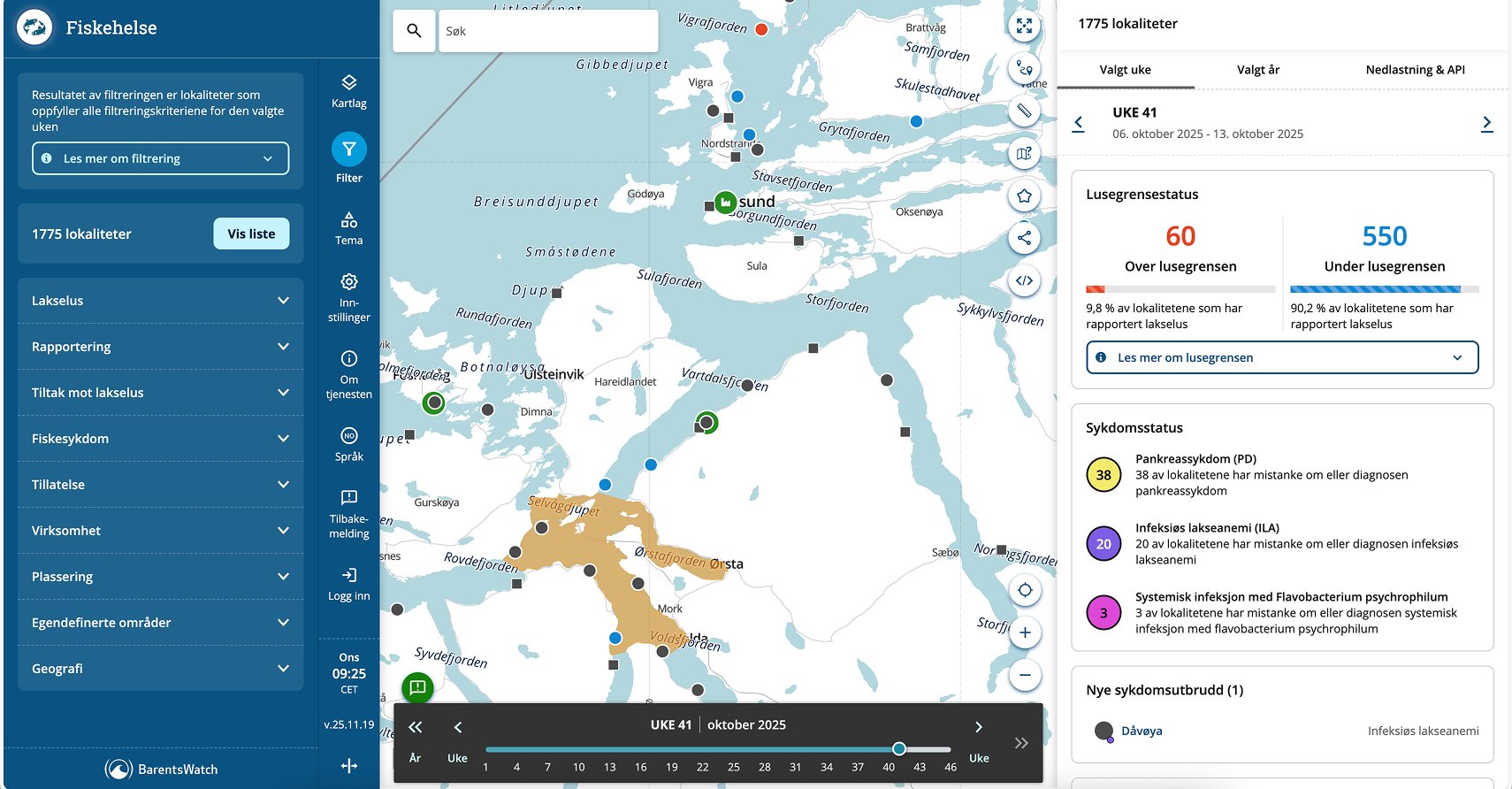Click the fullscreen map icon
This screenshot has width=1512, height=789.
(1024, 27)
